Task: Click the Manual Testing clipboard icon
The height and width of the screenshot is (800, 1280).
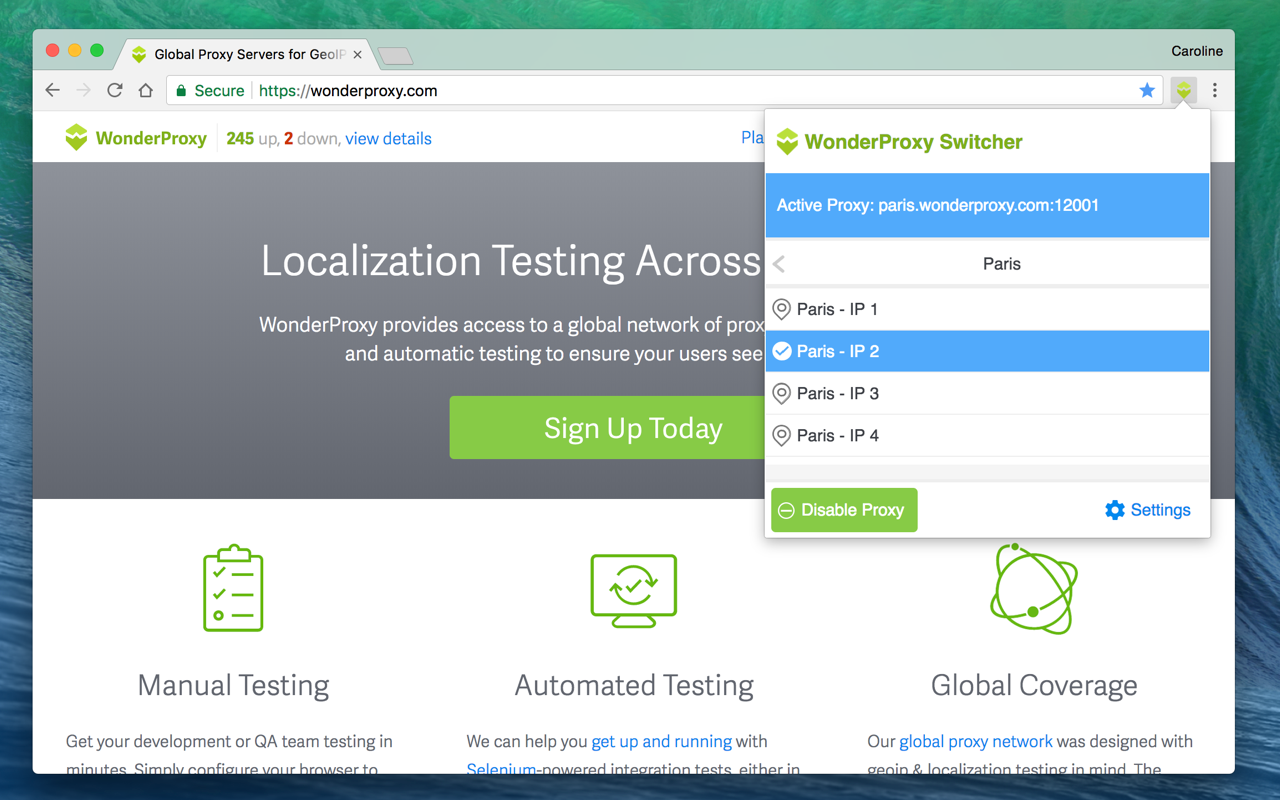Action: point(233,588)
